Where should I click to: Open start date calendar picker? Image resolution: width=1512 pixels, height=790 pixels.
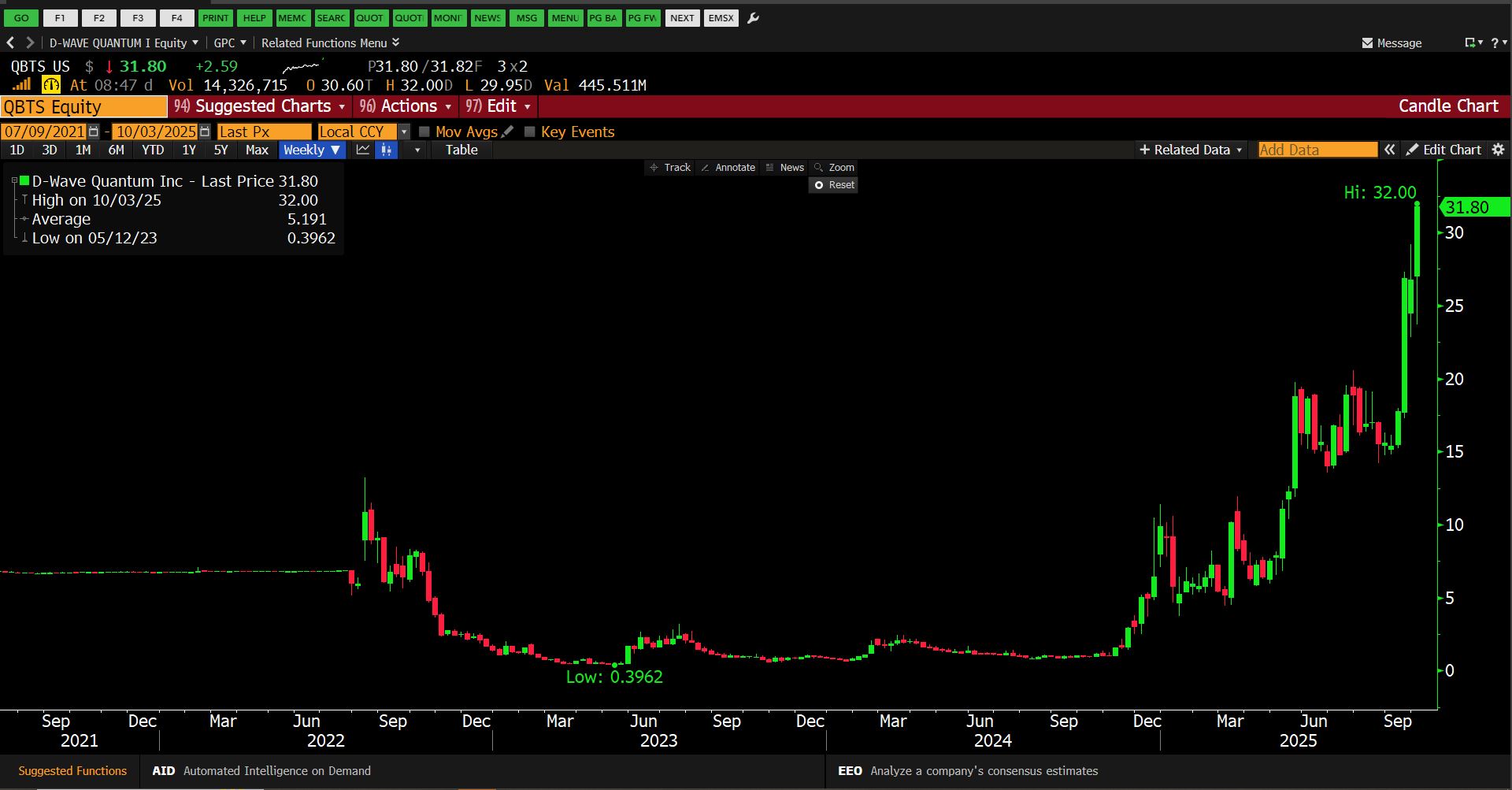tap(94, 132)
